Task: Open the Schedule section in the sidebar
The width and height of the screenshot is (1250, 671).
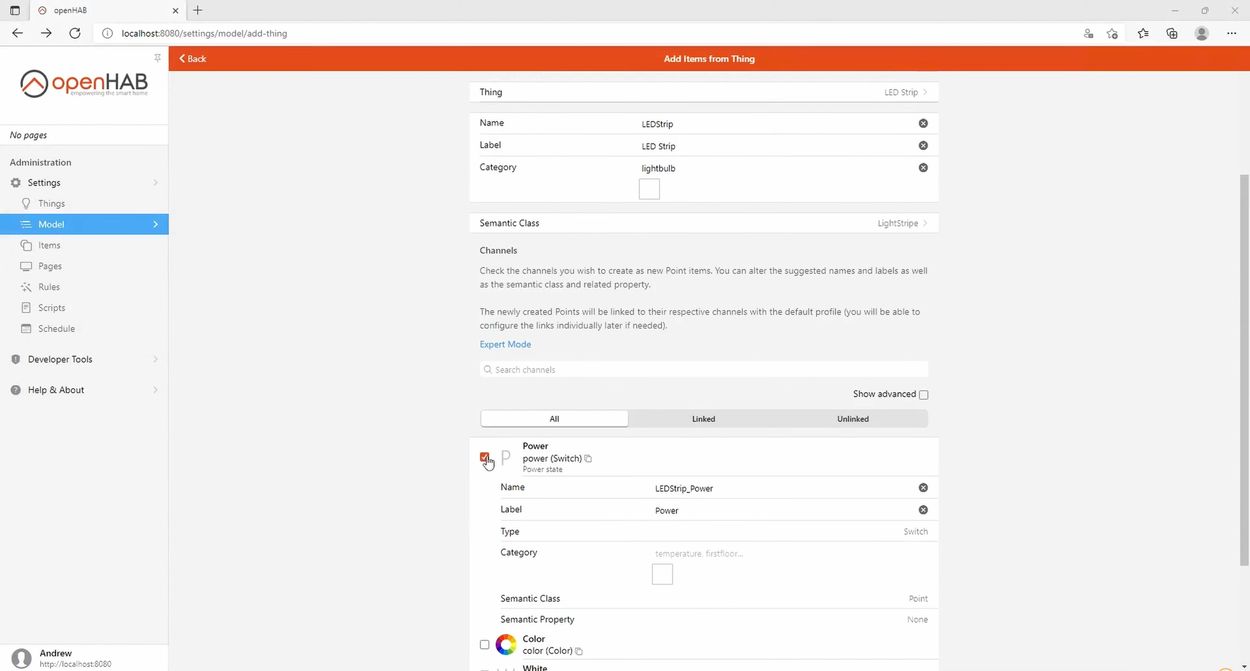Action: [x=56, y=328]
